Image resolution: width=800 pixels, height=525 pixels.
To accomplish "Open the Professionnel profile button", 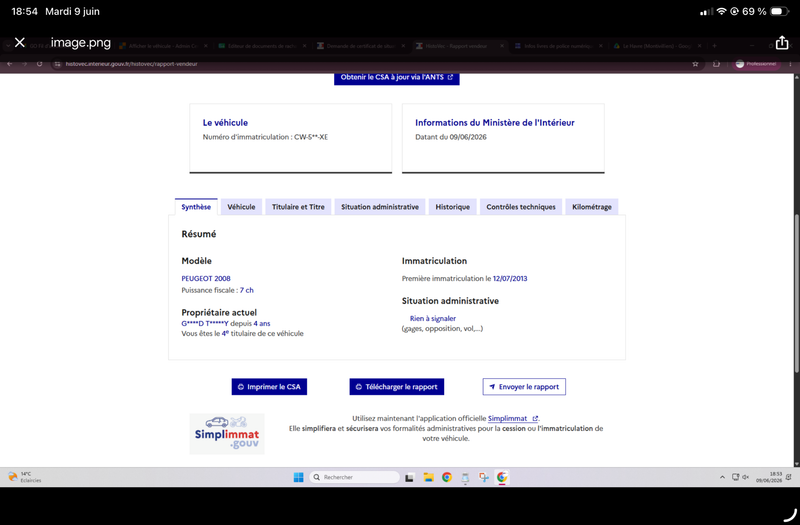I will 756,64.
